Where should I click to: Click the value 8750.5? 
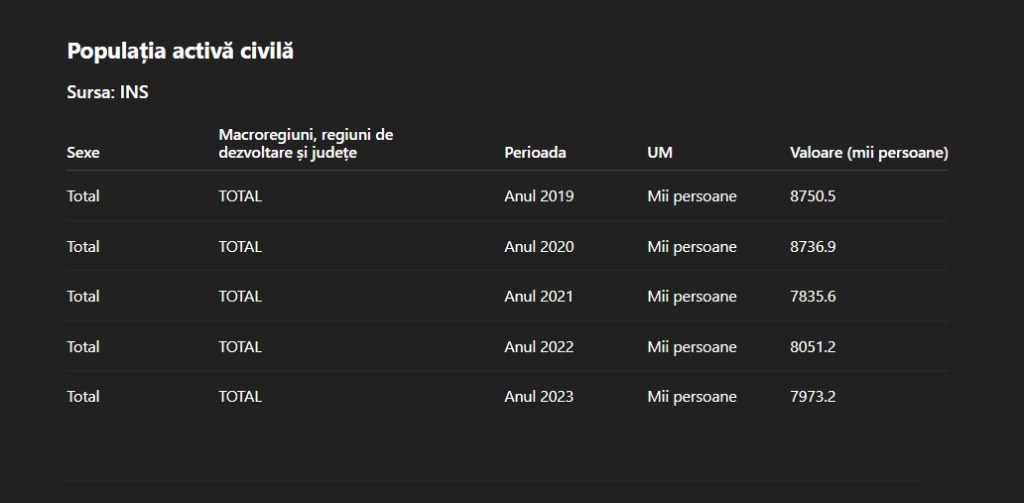812,196
